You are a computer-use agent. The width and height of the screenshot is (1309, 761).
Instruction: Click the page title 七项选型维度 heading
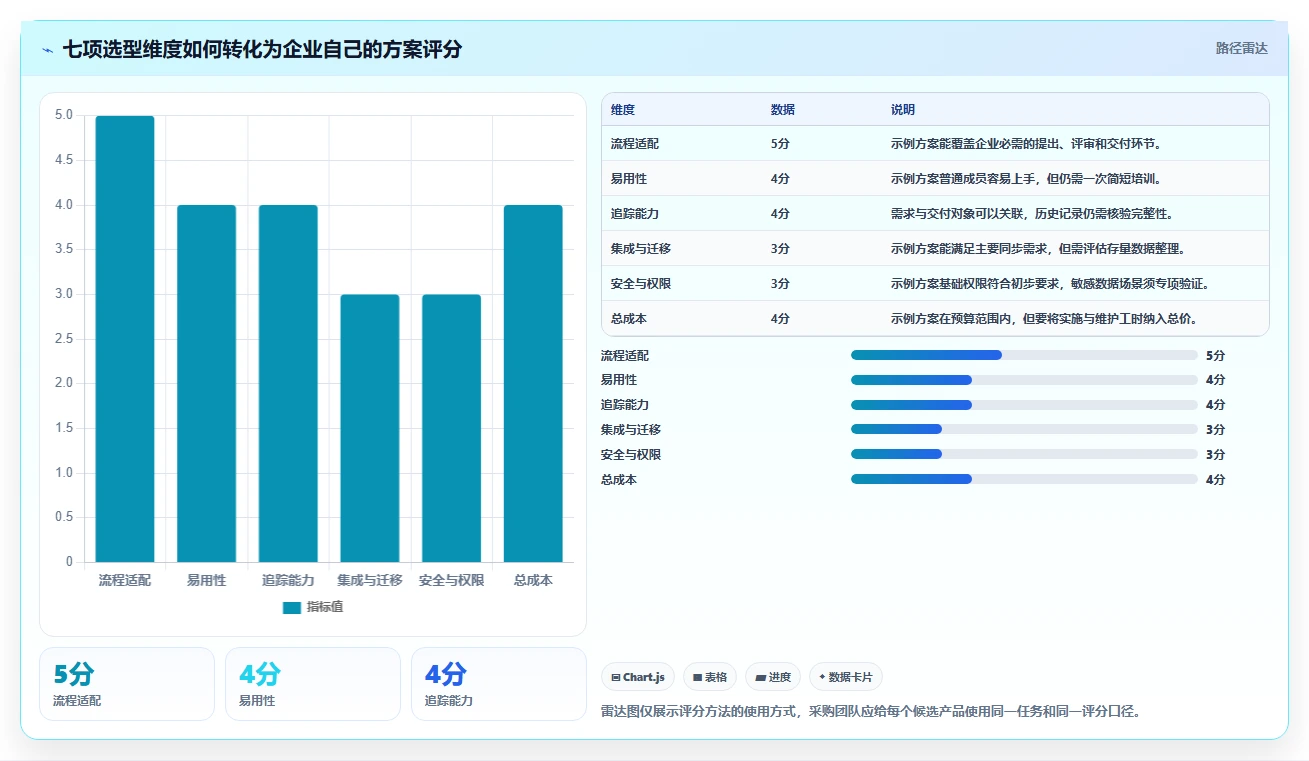tap(262, 49)
